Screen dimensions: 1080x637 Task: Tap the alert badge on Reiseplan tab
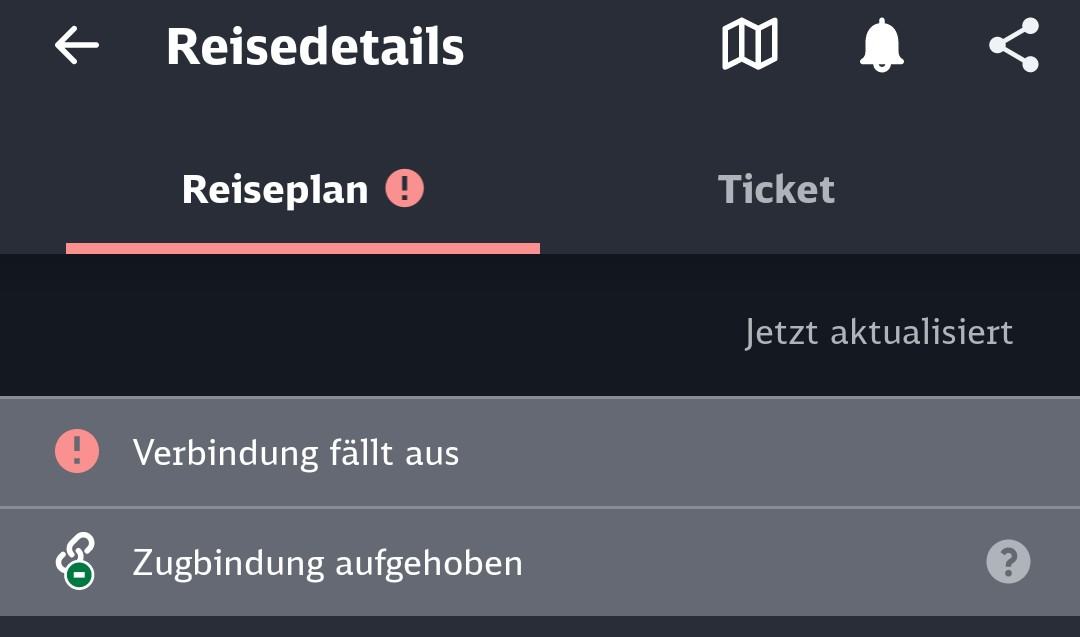point(404,187)
